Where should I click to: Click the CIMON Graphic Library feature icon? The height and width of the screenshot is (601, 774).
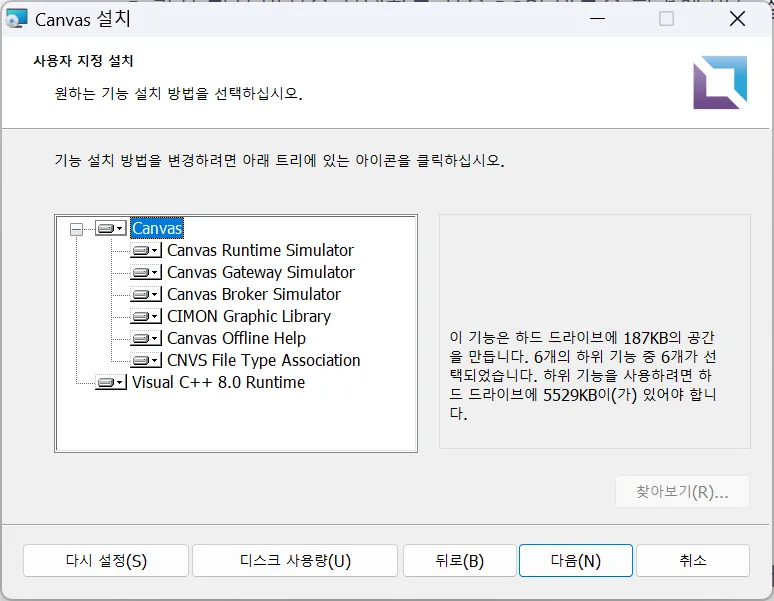click(x=145, y=317)
